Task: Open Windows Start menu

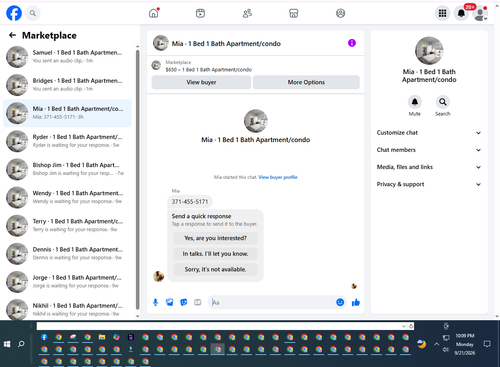Action: tap(7, 344)
